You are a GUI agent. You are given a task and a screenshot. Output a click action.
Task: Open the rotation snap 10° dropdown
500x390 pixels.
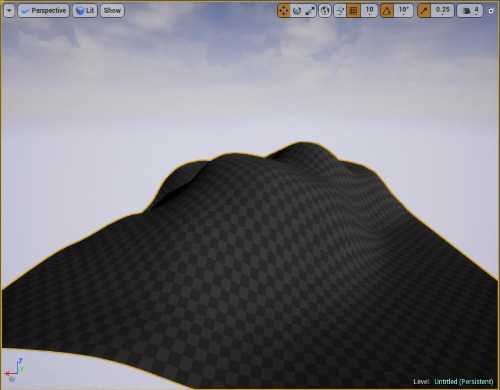click(404, 11)
